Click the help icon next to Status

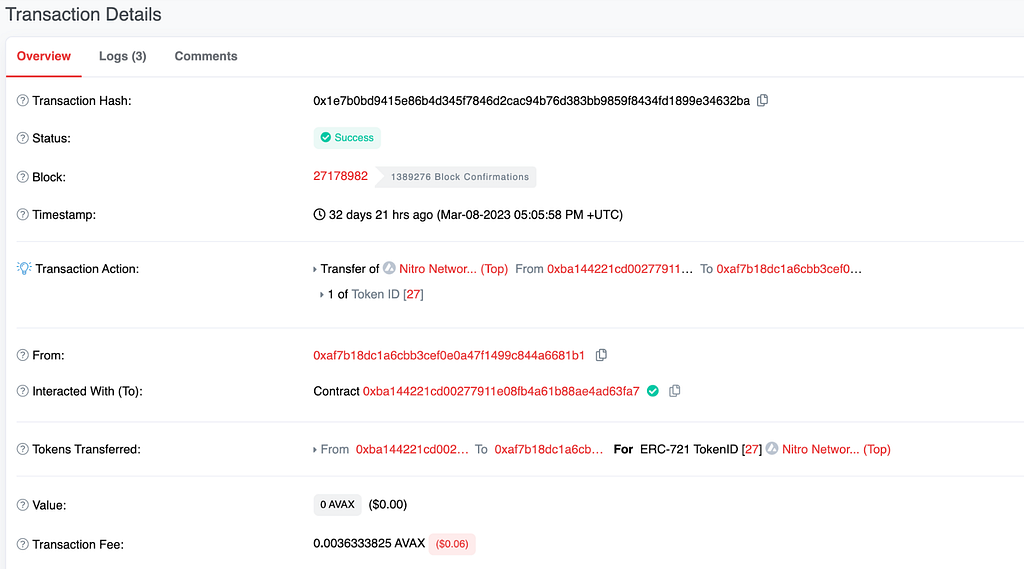[x=23, y=138]
